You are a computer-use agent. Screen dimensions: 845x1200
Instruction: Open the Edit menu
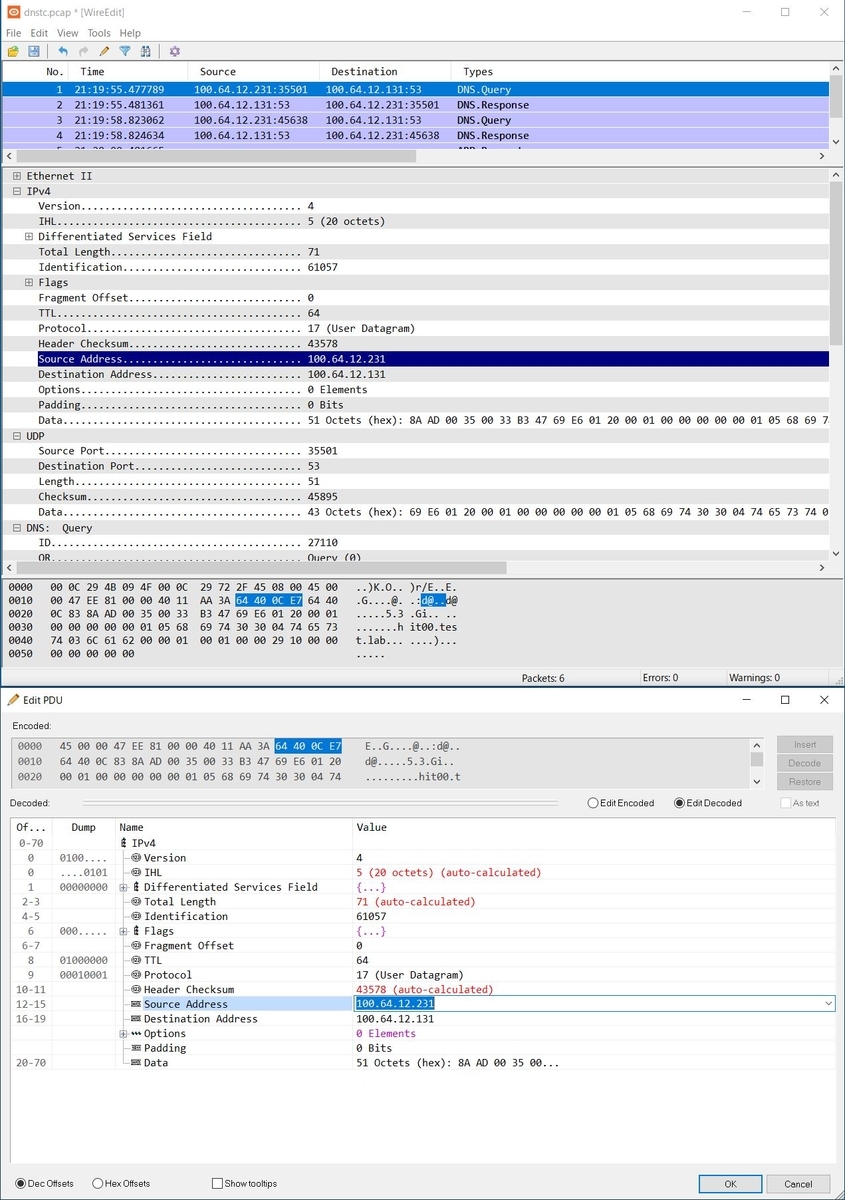pos(39,33)
